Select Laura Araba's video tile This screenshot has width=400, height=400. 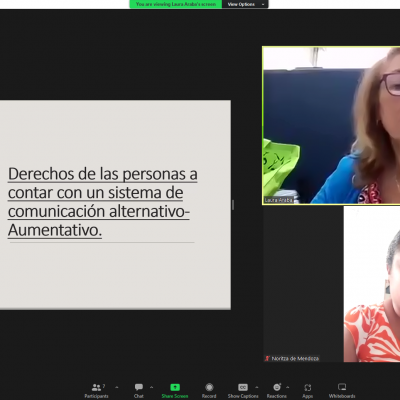point(331,125)
